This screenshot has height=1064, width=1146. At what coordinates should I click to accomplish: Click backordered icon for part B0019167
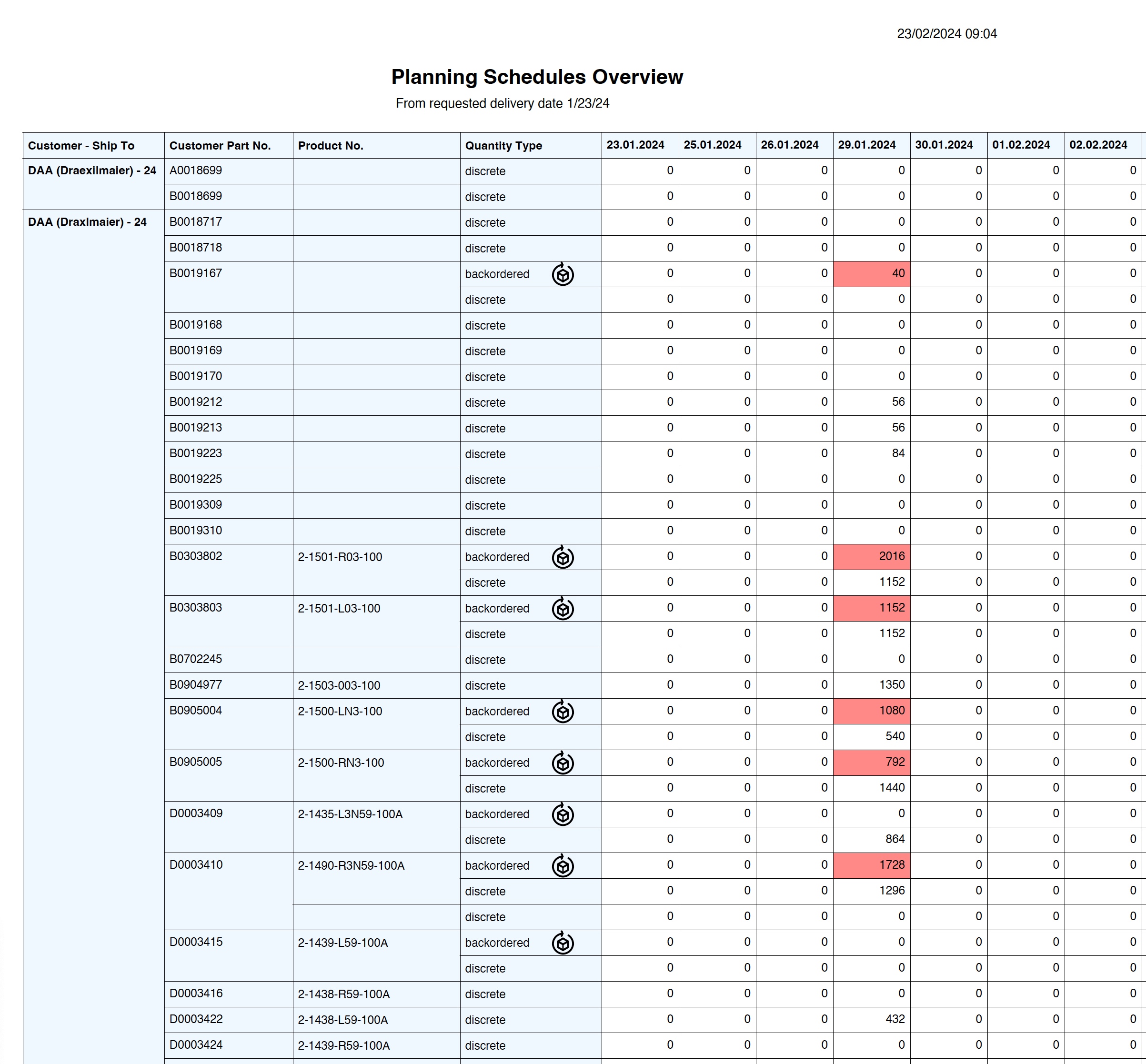point(563,275)
